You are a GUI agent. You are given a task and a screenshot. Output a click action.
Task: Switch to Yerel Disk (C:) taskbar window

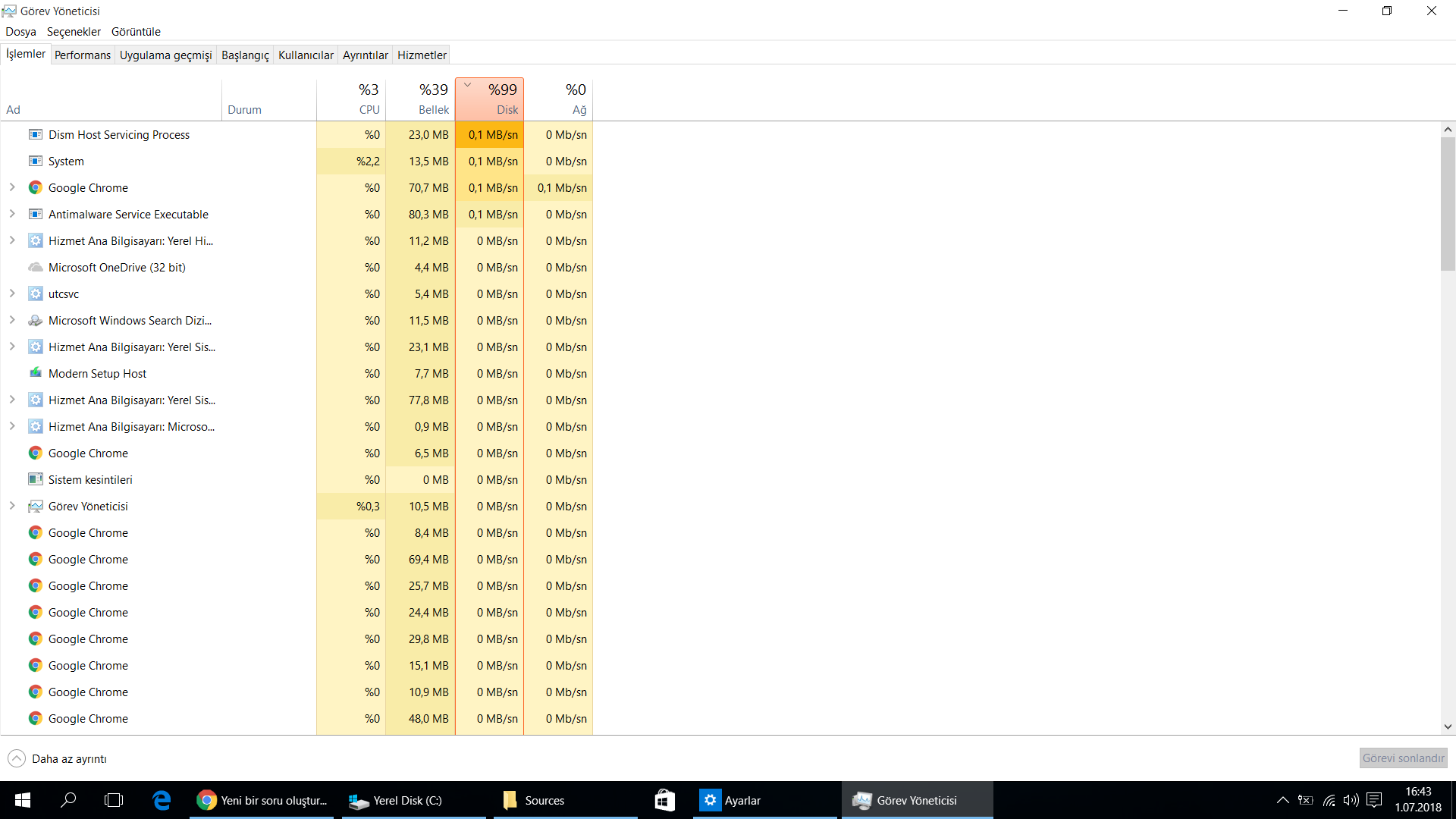[413, 800]
